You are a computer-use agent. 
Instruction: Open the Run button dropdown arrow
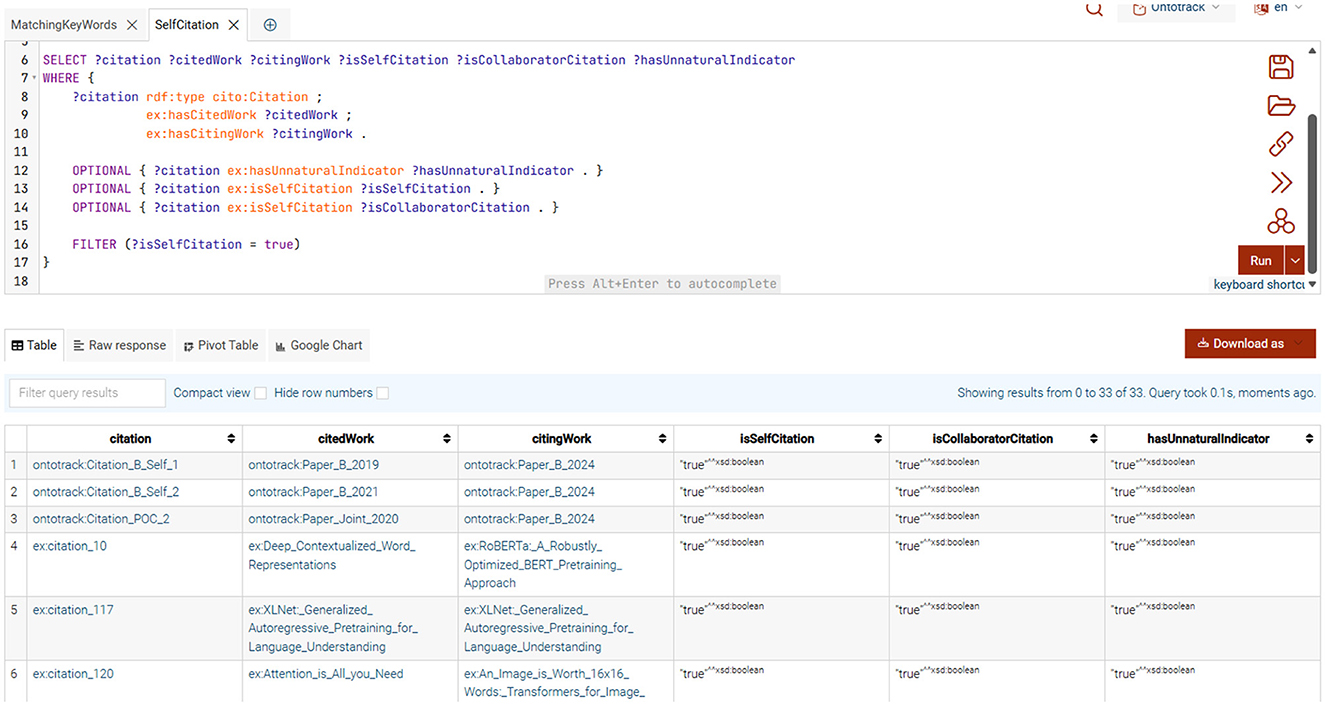pos(1295,261)
